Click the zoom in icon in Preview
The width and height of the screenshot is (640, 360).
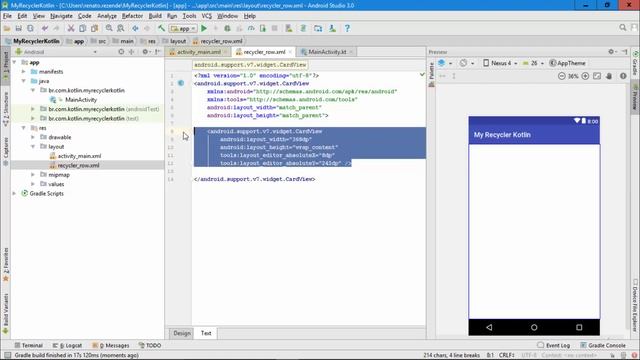coord(585,76)
